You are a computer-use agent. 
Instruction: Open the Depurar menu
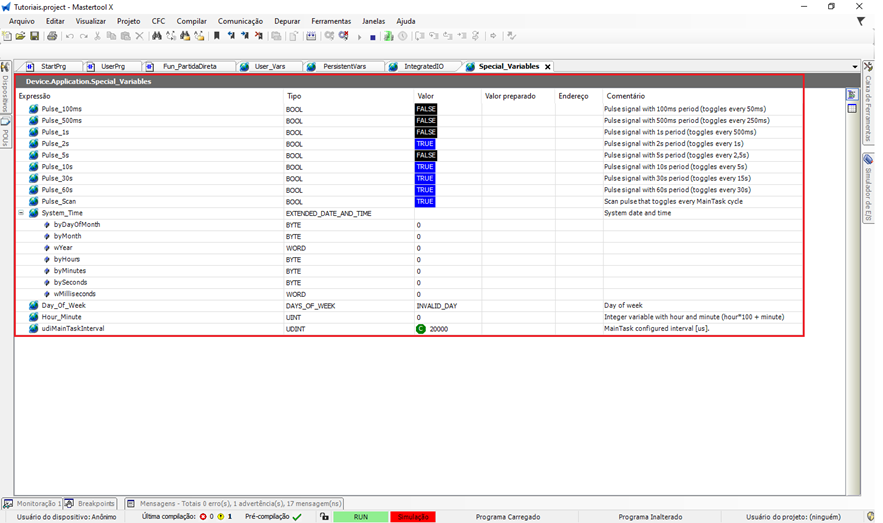(x=287, y=21)
